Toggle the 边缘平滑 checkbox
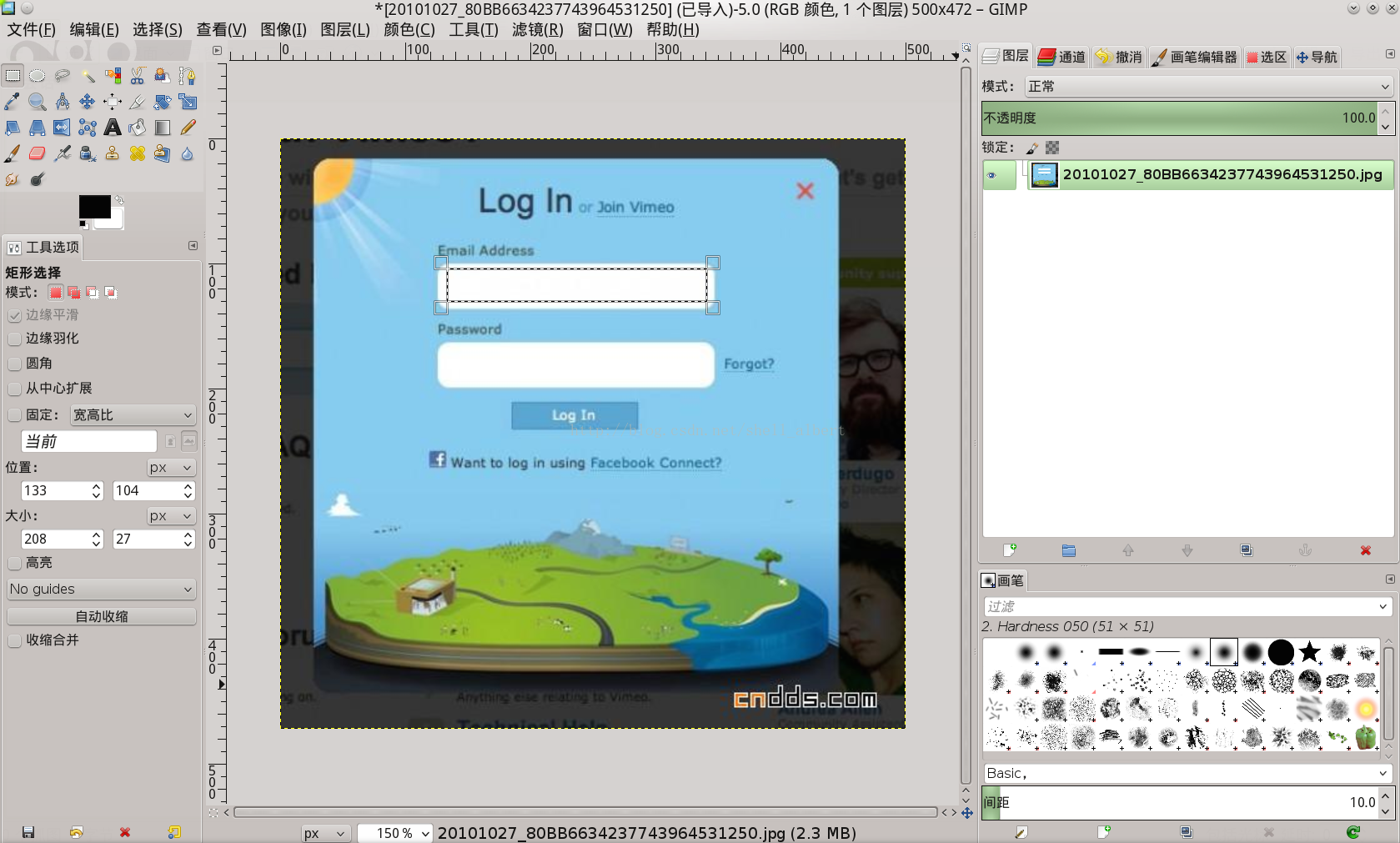Image resolution: width=1400 pixels, height=843 pixels. pyautogui.click(x=14, y=315)
